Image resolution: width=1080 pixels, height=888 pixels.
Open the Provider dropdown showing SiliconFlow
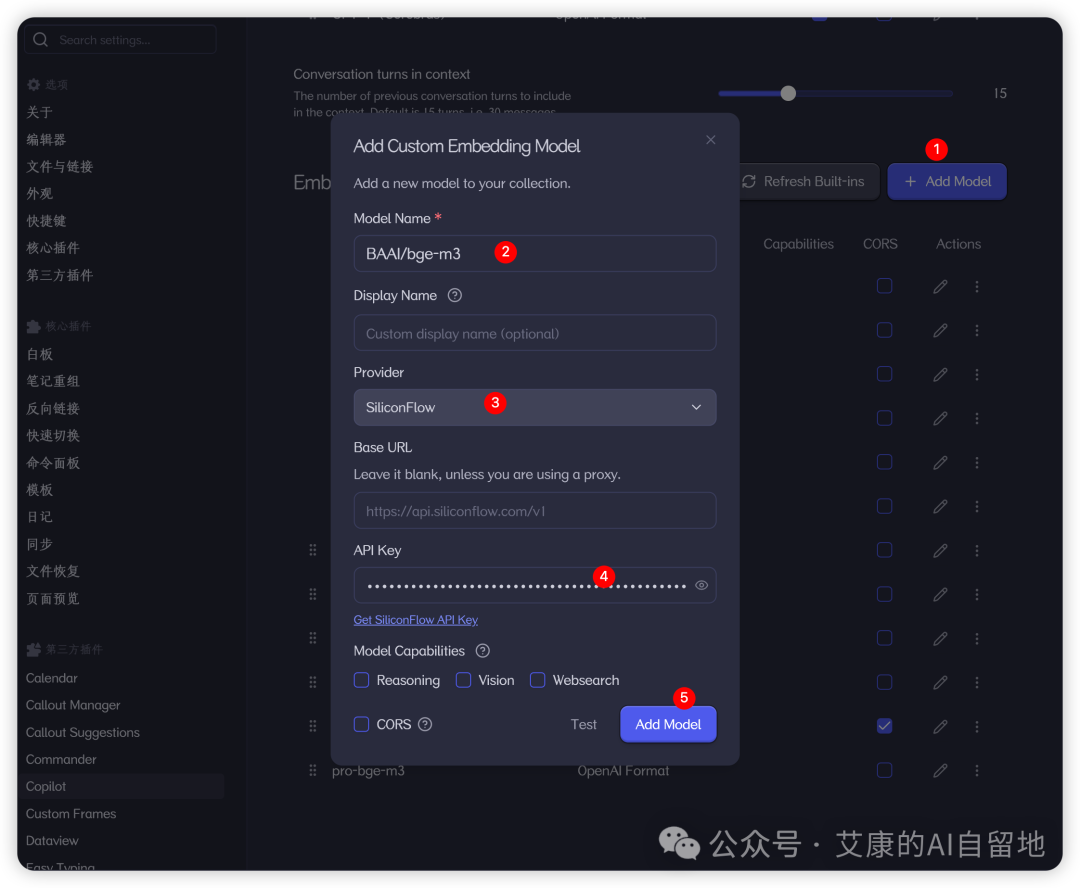534,407
